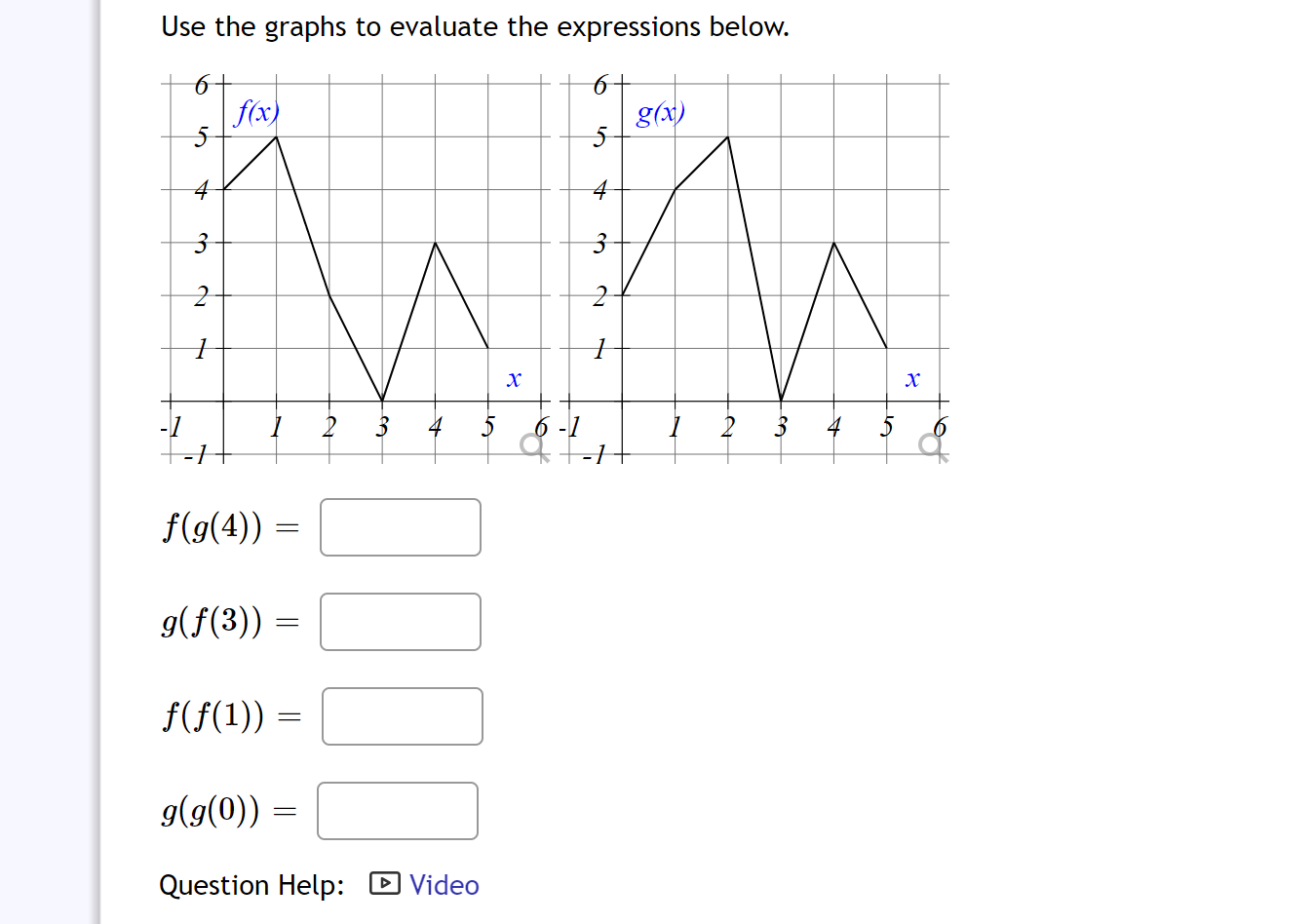Click the blue f(x) label on the left graph

(x=256, y=111)
